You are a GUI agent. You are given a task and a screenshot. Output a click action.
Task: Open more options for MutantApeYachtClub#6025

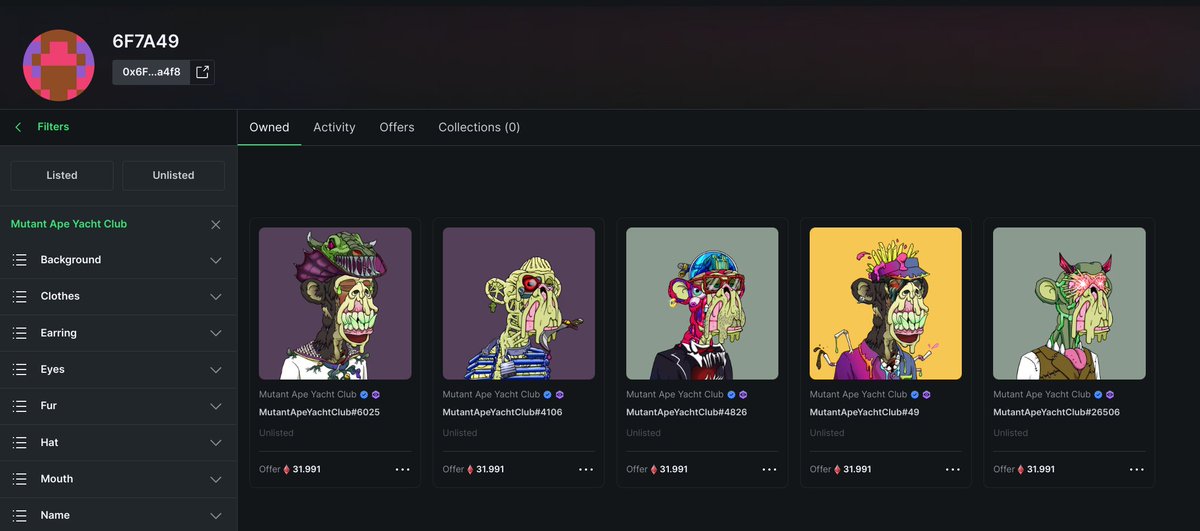[403, 469]
